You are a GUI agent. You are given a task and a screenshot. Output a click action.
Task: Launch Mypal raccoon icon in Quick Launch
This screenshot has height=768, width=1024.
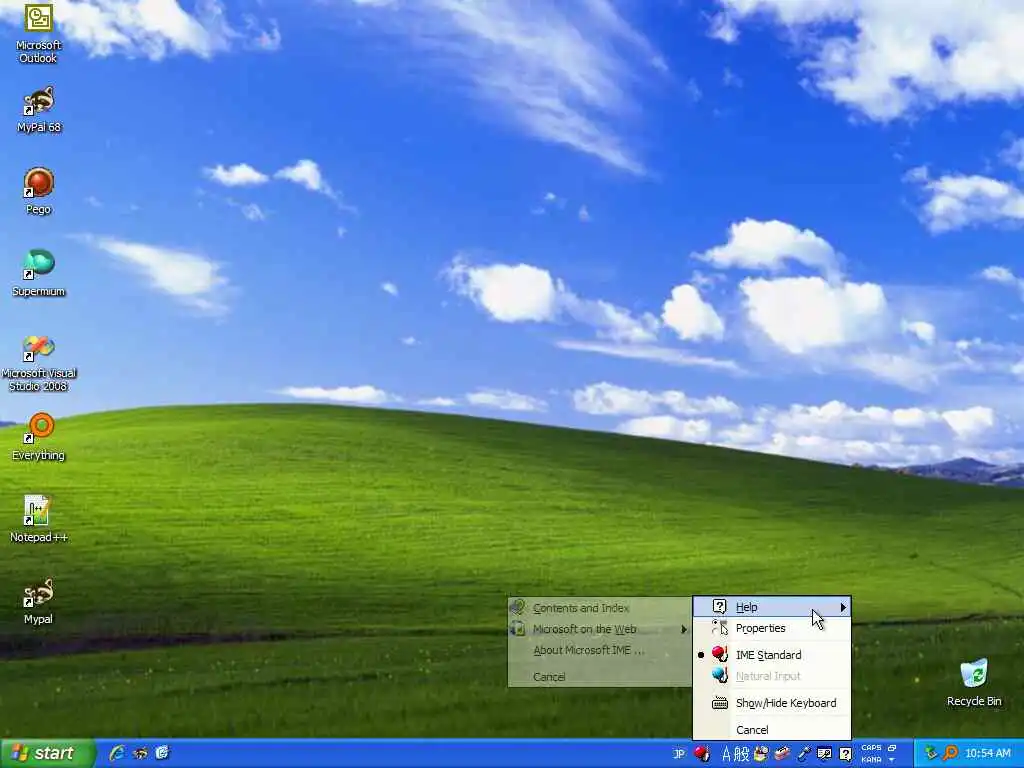tap(140, 753)
